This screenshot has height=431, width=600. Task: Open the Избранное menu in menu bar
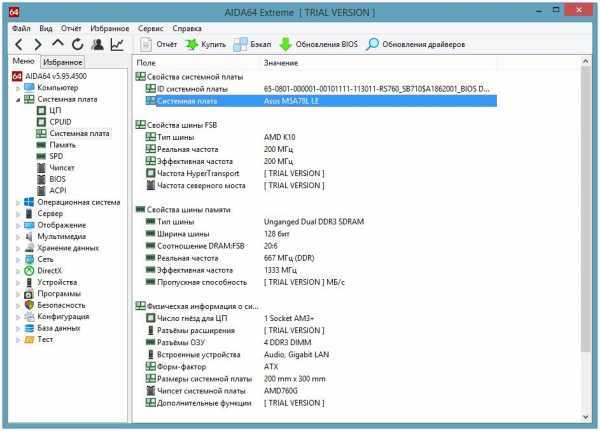[109, 28]
